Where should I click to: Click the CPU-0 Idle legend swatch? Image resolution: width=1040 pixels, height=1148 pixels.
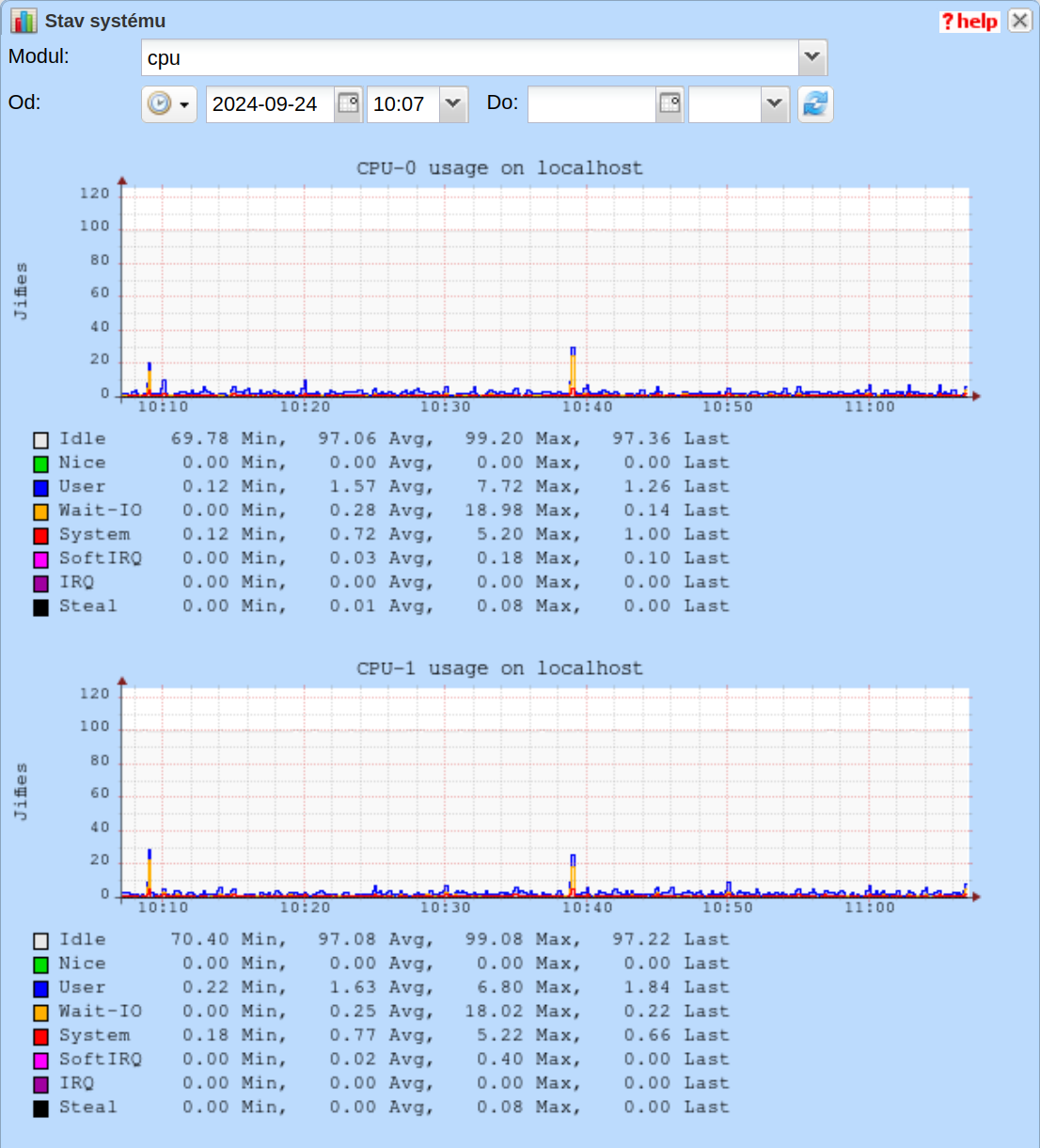click(x=40, y=440)
